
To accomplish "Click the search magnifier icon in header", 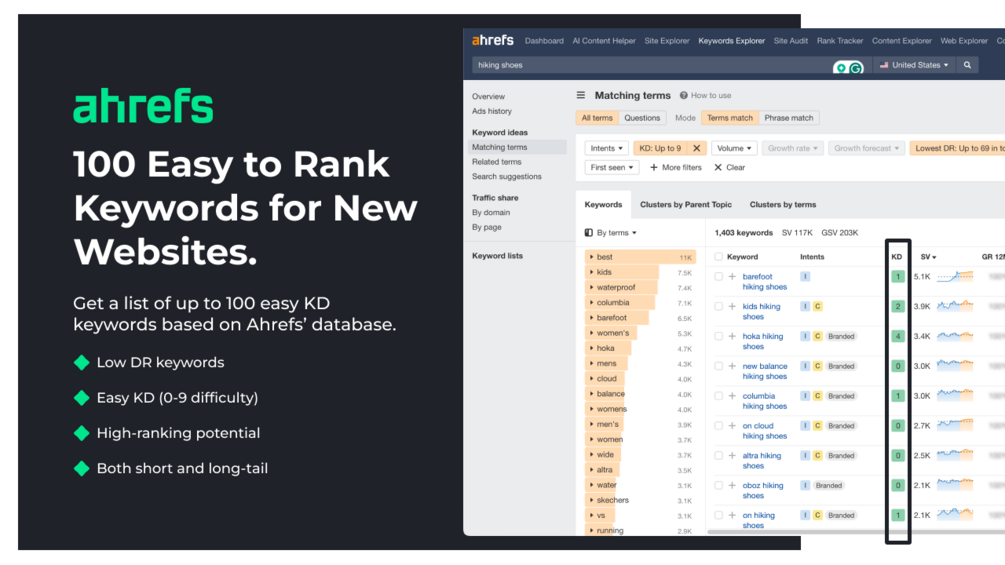I will tap(967, 65).
